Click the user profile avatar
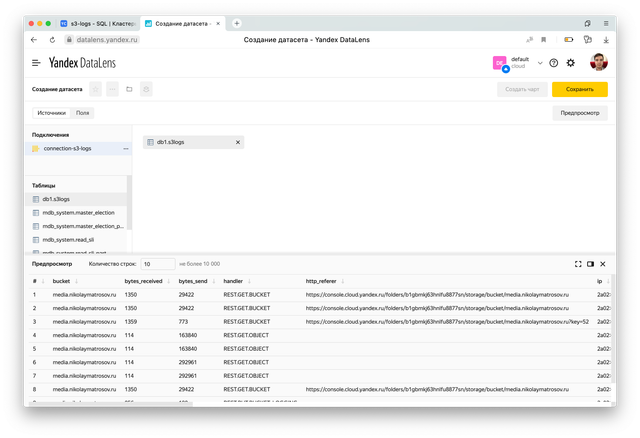640x438 pixels. click(599, 62)
